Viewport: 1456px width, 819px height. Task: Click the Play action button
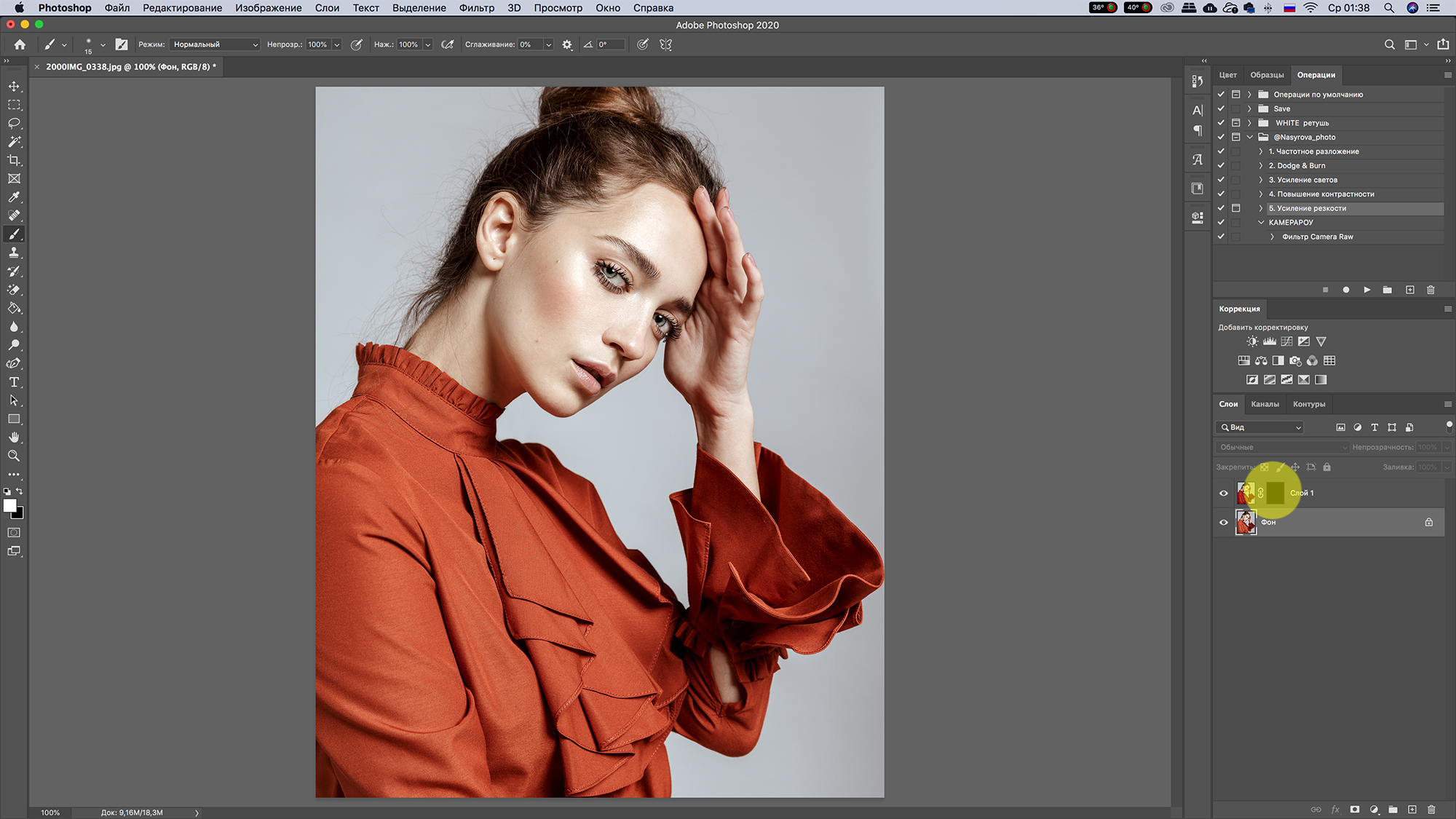[x=1366, y=290]
